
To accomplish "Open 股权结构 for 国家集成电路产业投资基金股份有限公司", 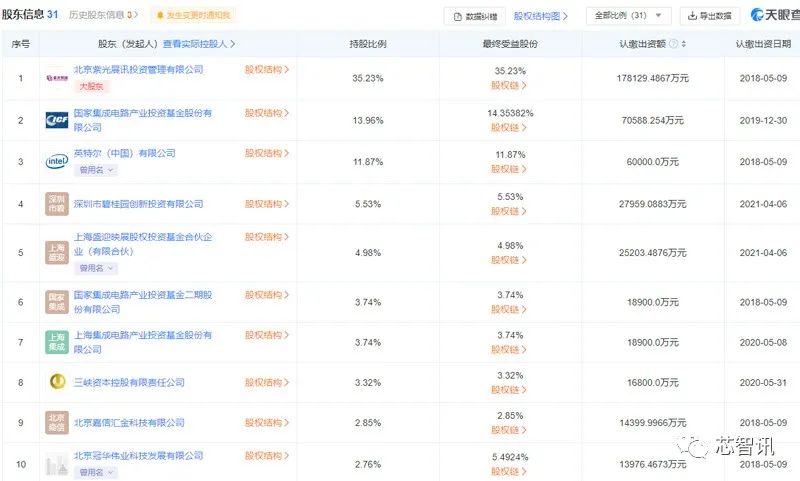I will (267, 113).
